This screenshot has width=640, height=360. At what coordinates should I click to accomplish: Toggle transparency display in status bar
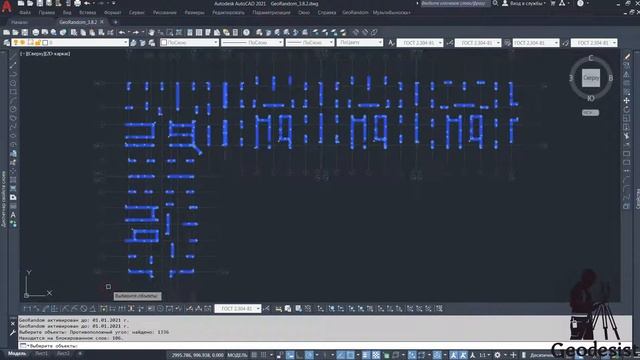376,355
